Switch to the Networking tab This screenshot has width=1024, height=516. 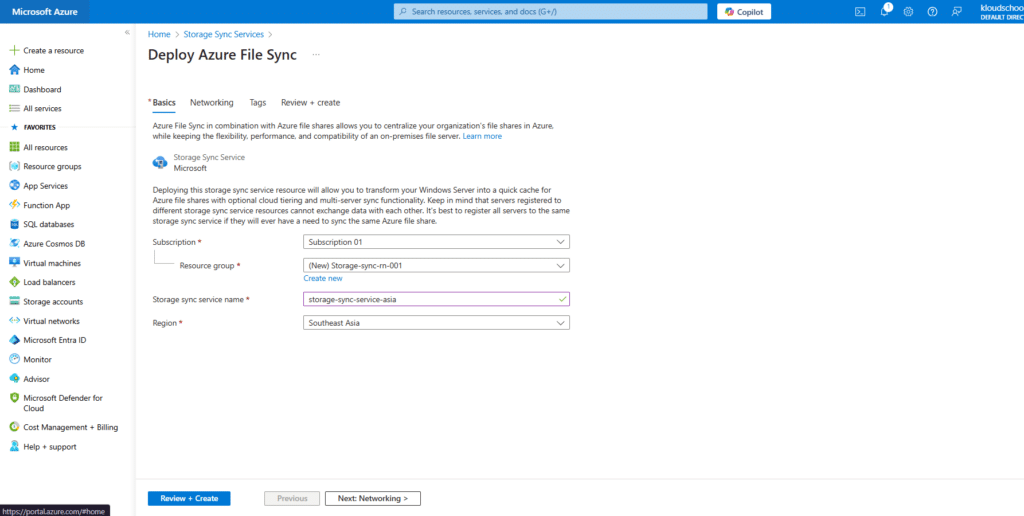212,103
